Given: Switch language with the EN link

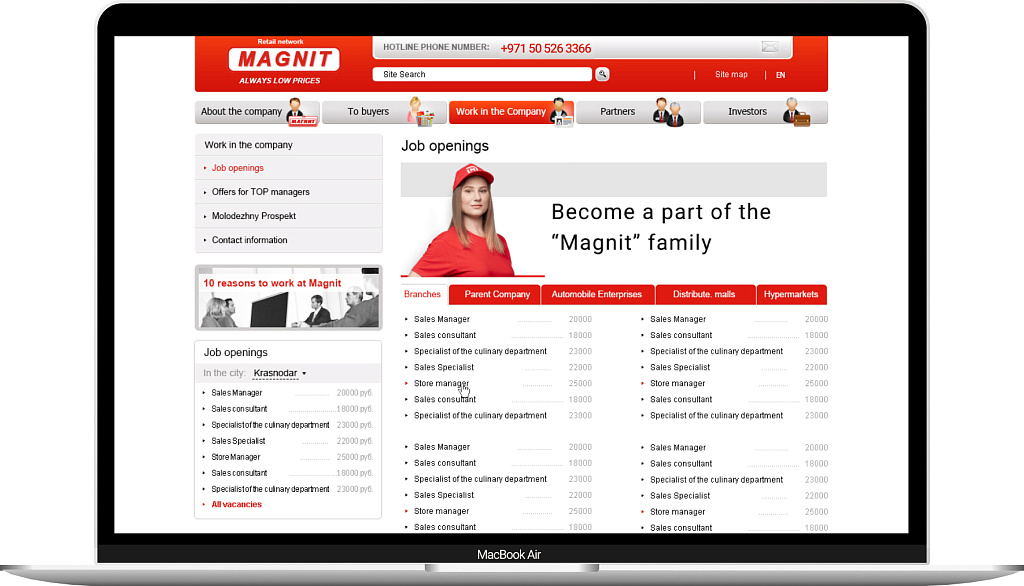Looking at the screenshot, I should pyautogui.click(x=780, y=75).
